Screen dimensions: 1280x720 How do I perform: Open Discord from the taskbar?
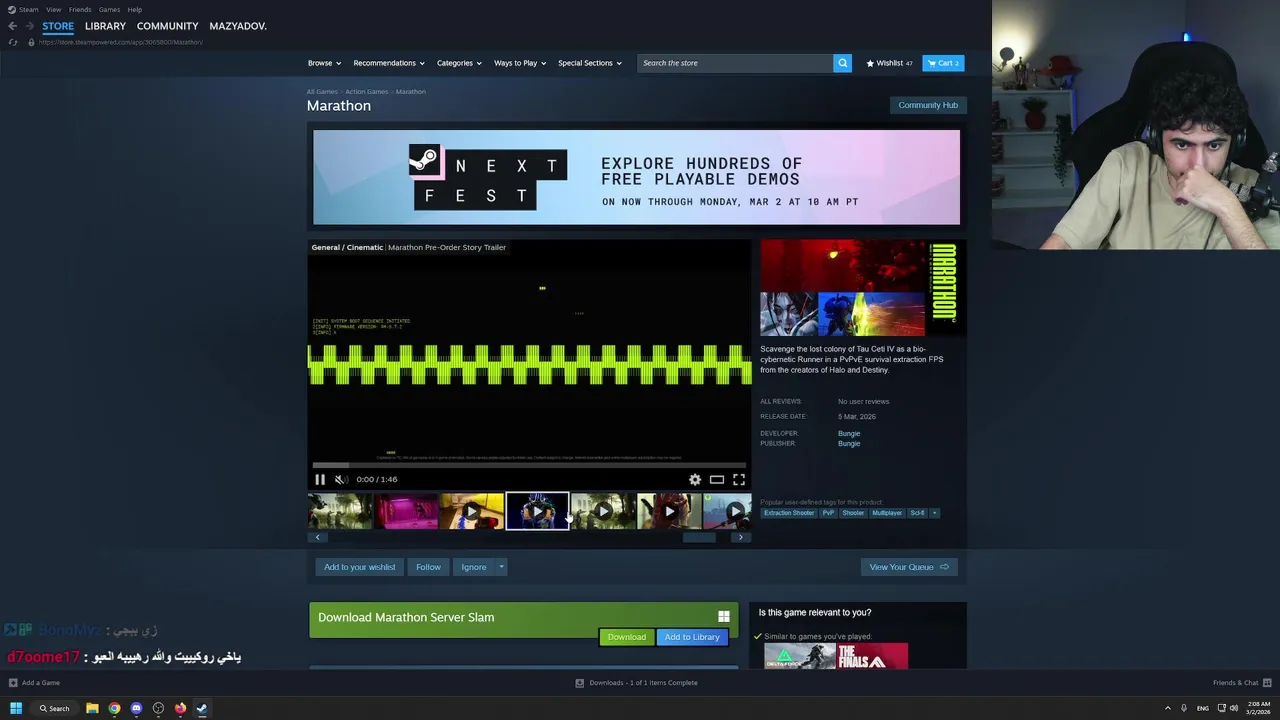pos(136,708)
